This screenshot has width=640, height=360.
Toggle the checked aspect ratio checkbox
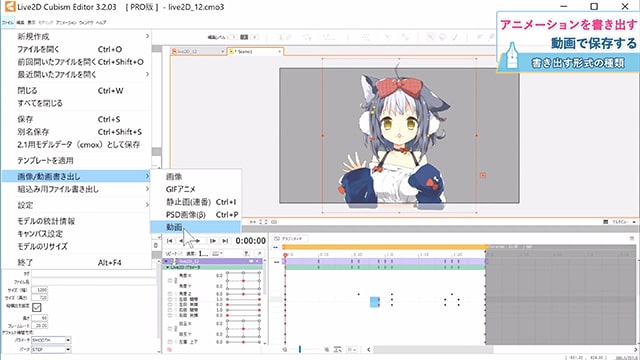(36, 307)
